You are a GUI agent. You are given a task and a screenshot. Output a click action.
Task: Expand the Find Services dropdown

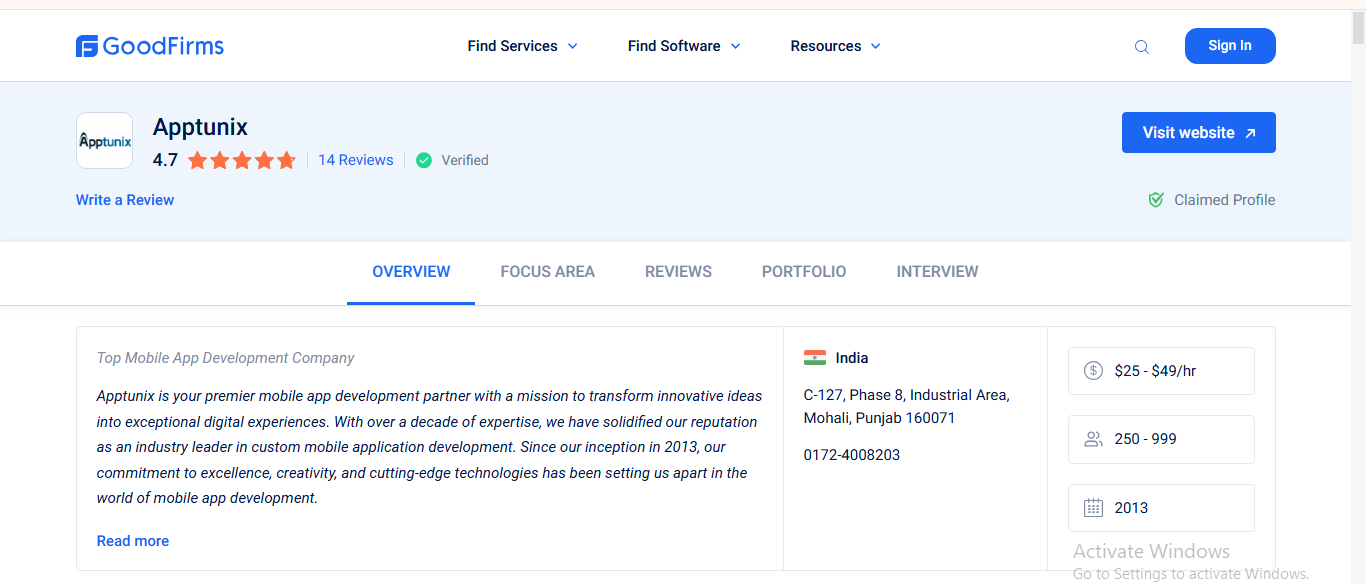[523, 46]
